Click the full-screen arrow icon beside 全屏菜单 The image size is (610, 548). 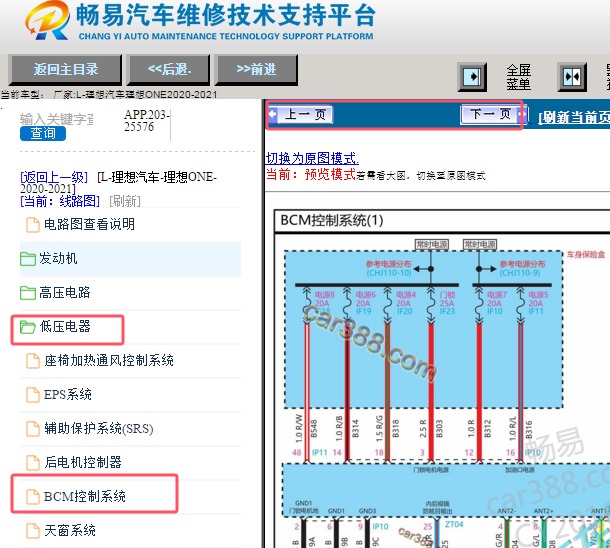coord(472,77)
